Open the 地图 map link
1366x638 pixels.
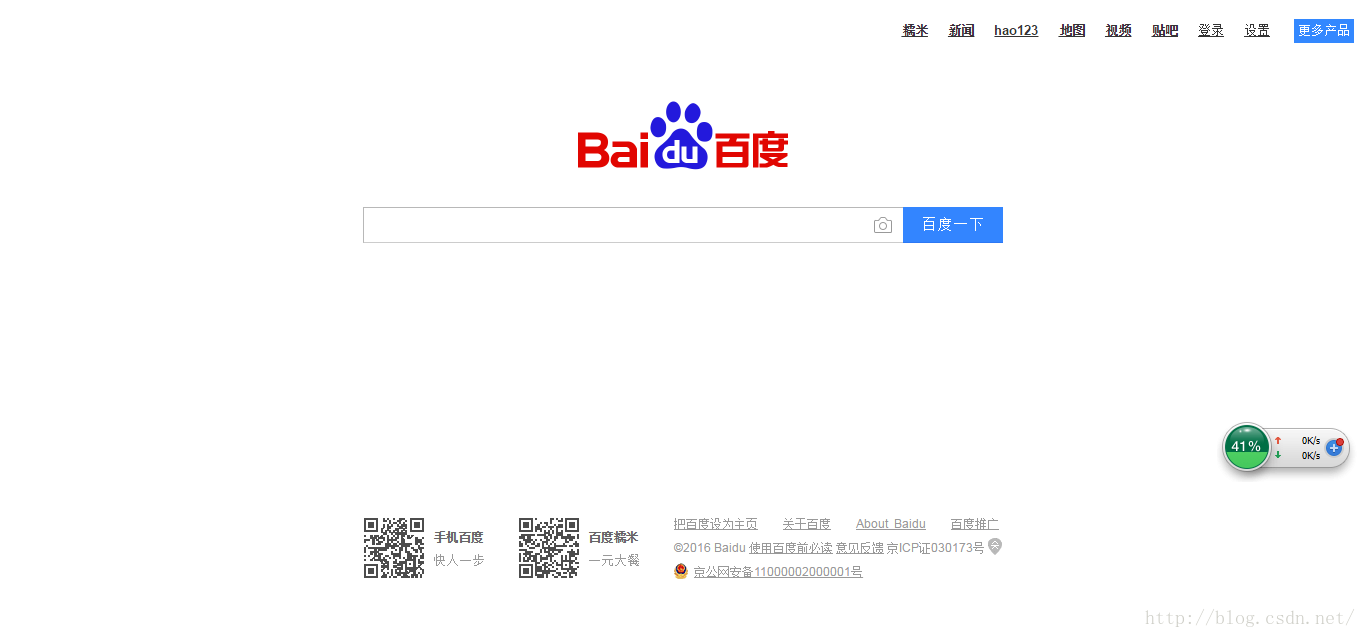(x=1072, y=31)
